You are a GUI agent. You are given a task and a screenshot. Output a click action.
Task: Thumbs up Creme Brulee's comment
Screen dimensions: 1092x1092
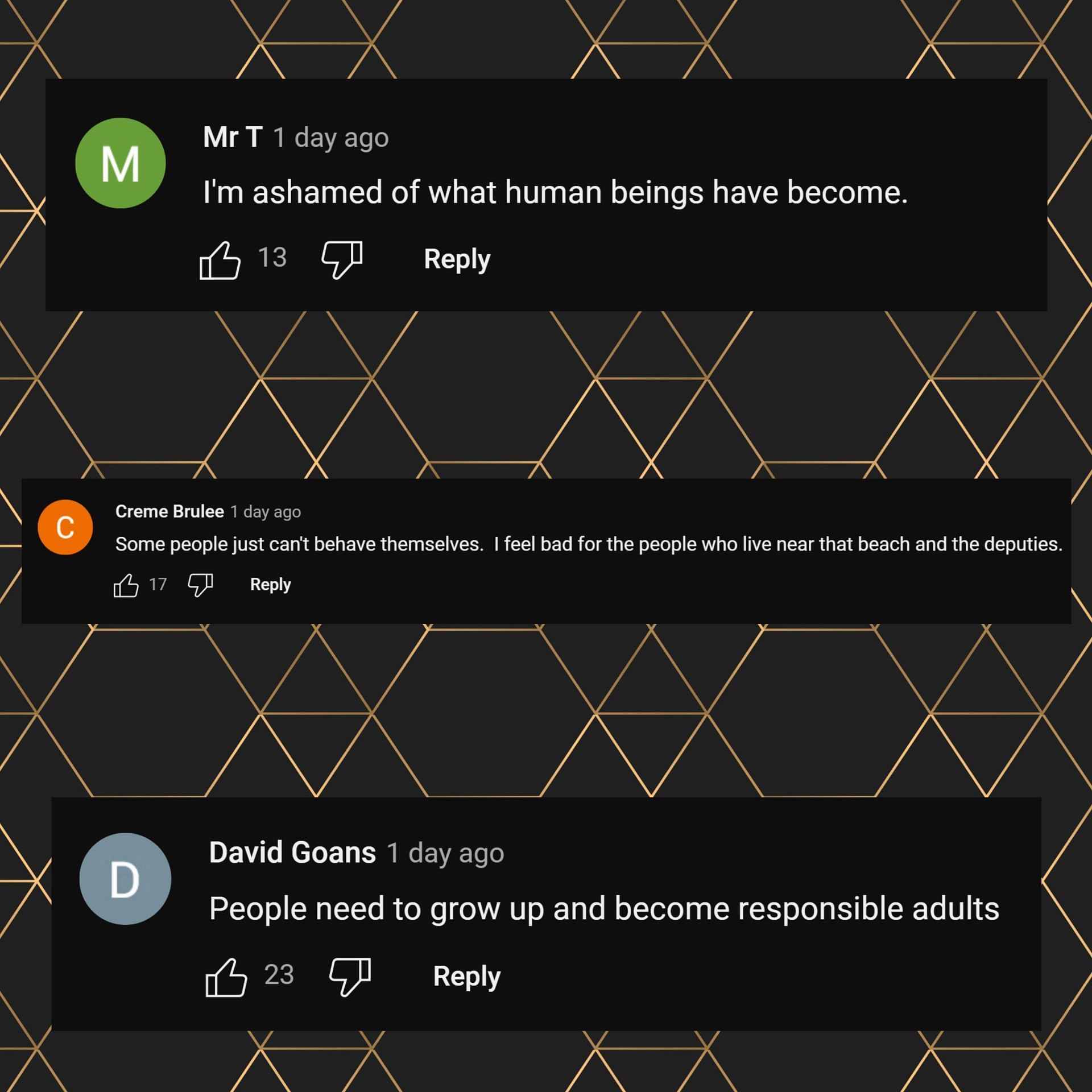pos(126,585)
